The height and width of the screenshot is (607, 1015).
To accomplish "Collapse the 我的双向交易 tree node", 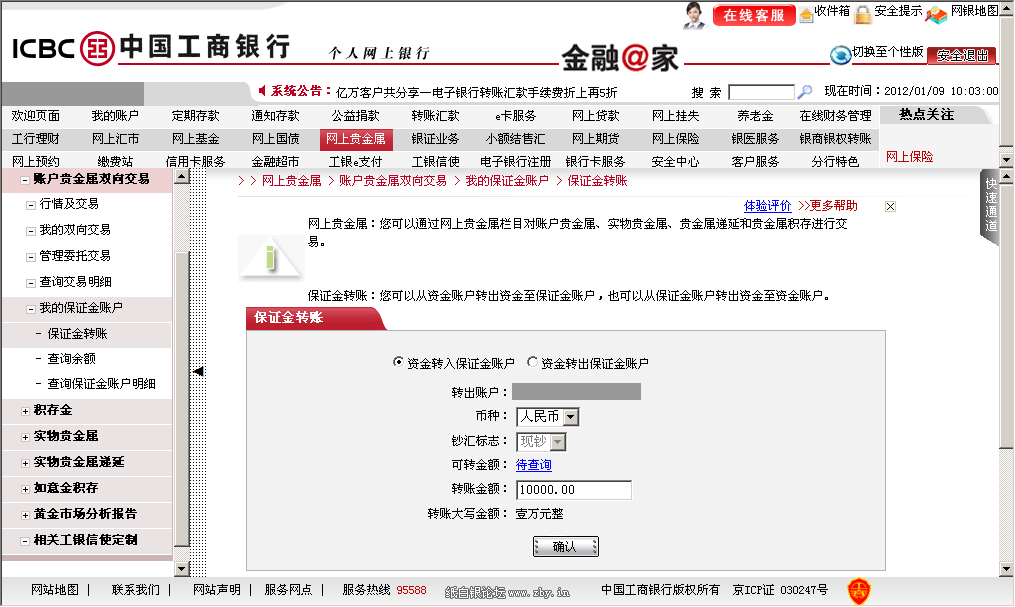I will tap(30, 231).
